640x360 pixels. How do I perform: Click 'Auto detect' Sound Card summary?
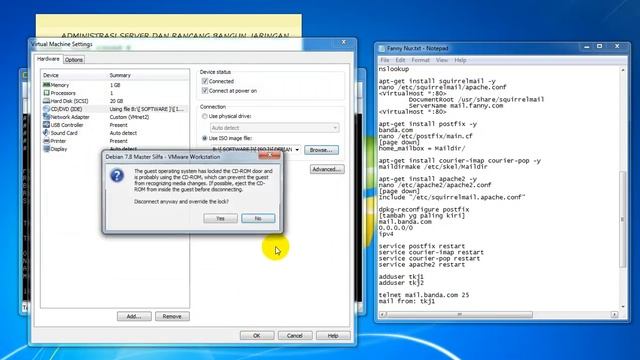pyautogui.click(x=123, y=133)
